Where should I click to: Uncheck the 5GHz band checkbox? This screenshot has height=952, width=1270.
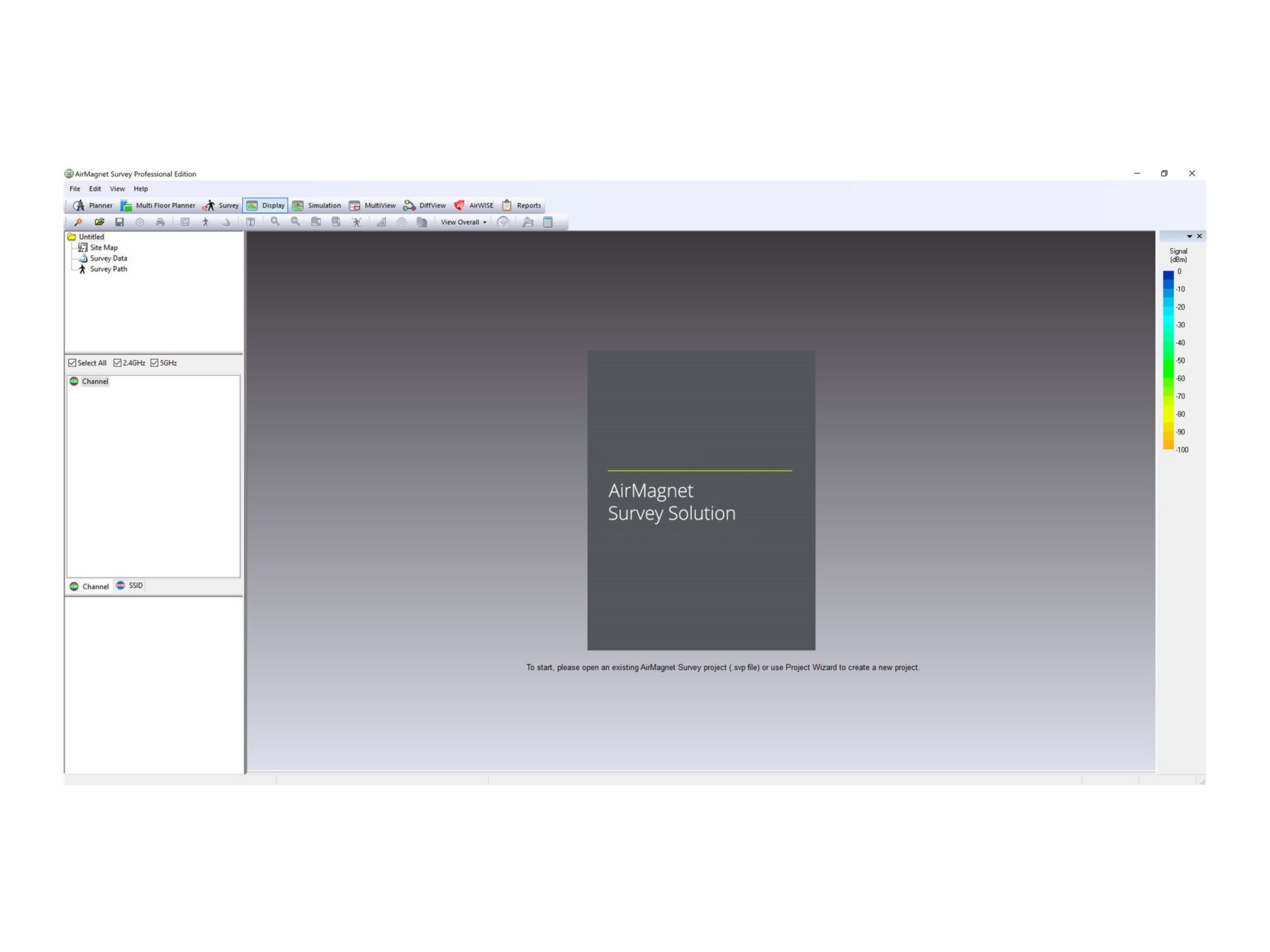pos(155,363)
